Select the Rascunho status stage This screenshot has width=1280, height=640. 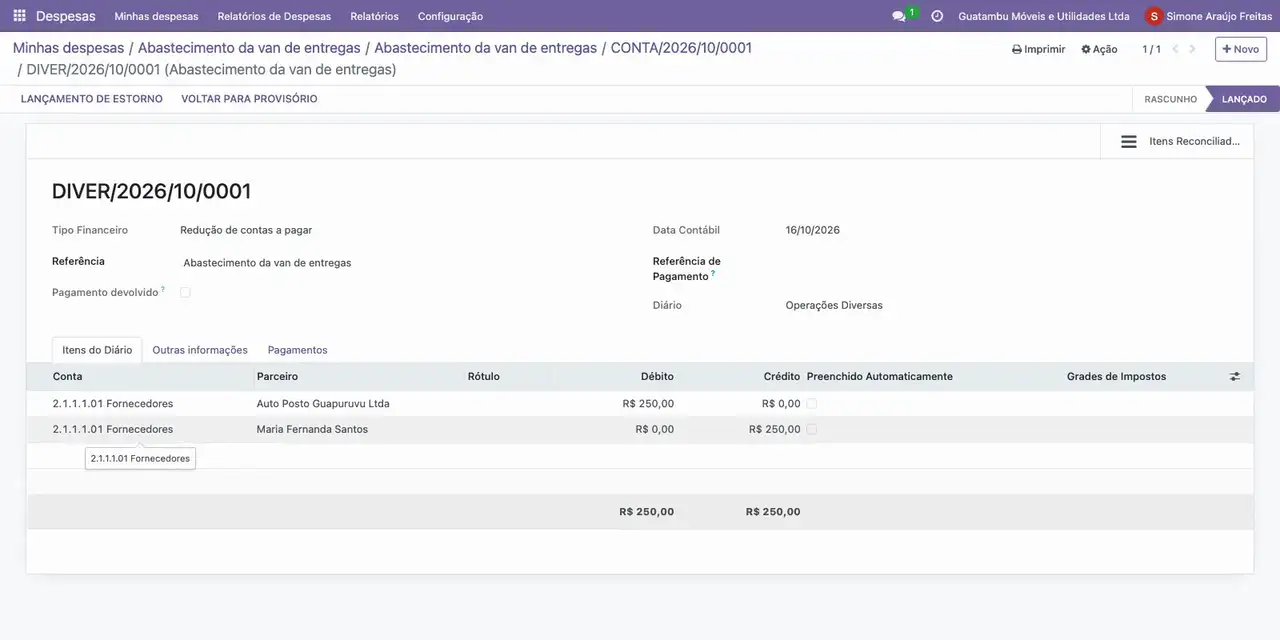click(1170, 99)
